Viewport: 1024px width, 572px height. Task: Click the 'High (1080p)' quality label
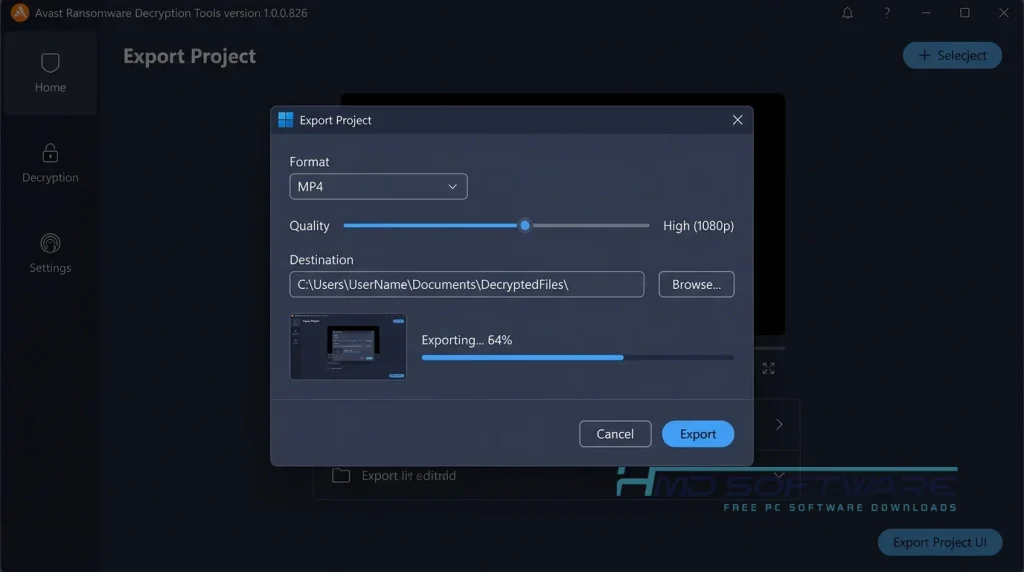[698, 226]
